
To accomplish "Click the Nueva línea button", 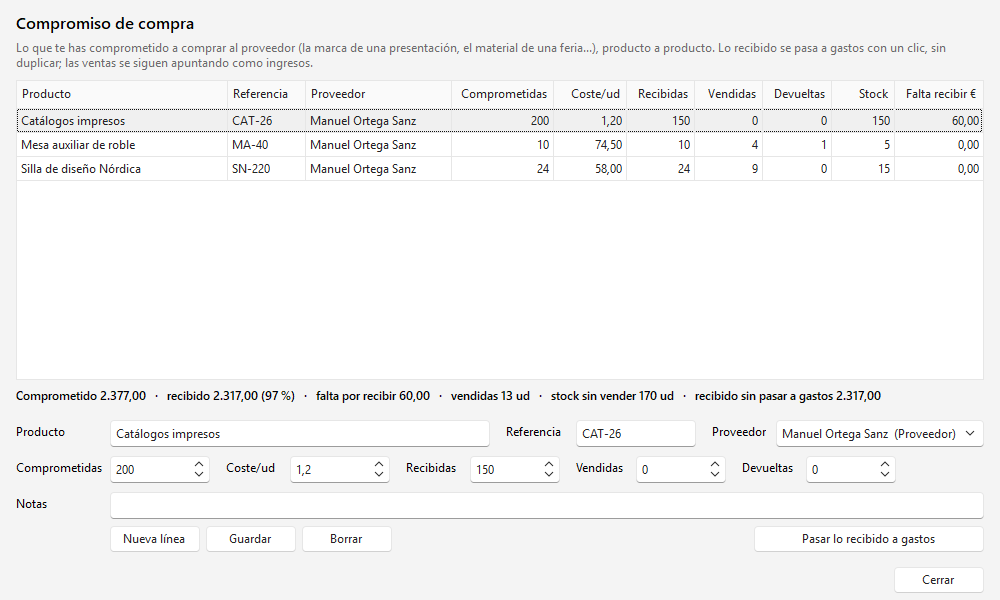I will click(154, 539).
